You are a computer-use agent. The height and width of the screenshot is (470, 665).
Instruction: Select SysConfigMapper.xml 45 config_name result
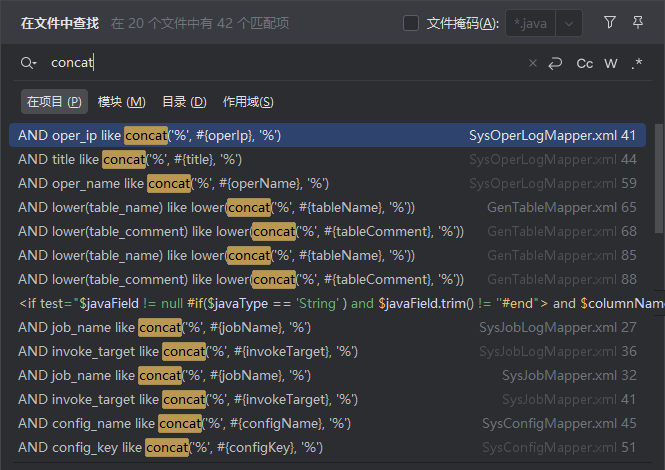click(327, 423)
